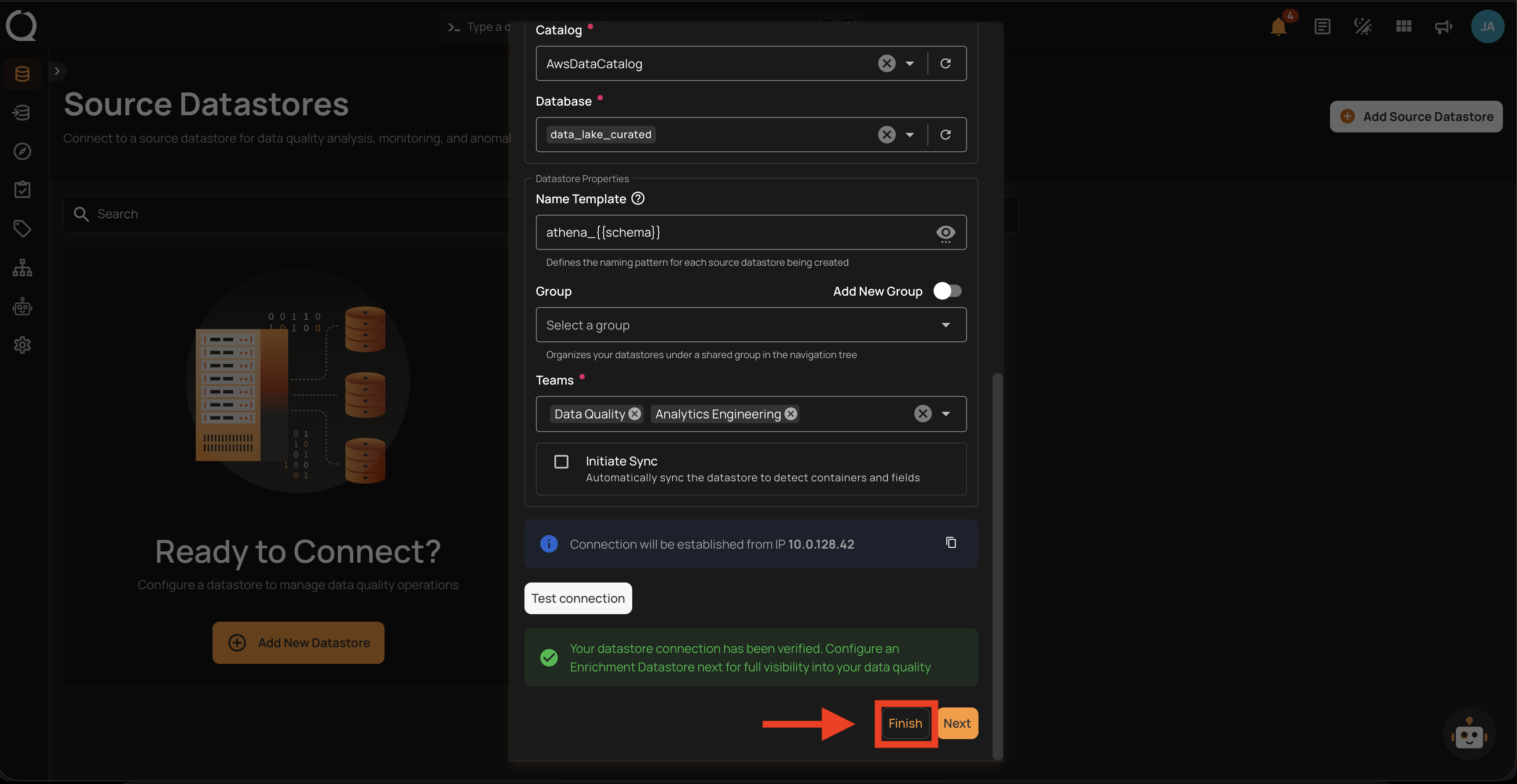Click the Qualytics logo

21,26
